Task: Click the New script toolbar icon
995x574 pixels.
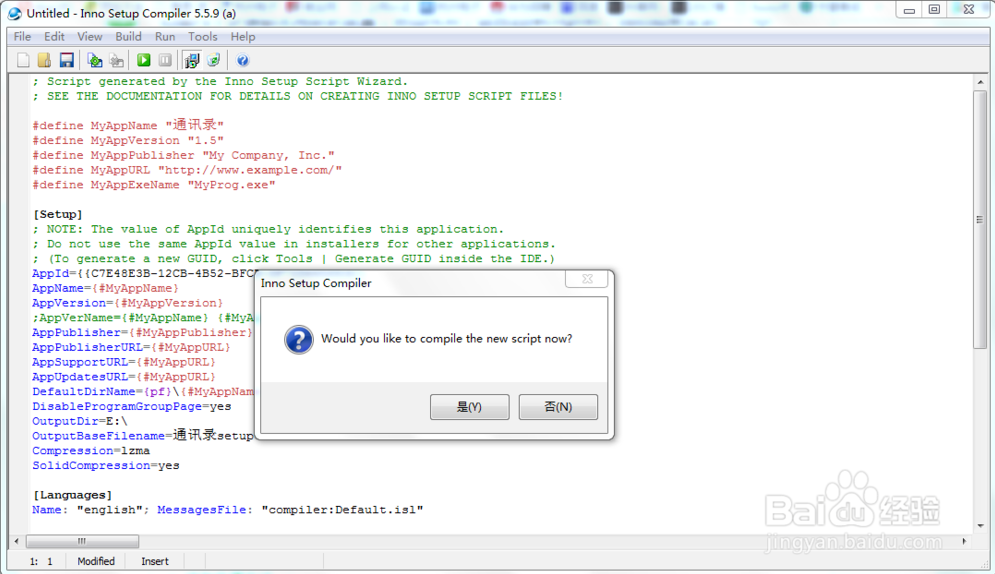Action: click(x=23, y=61)
